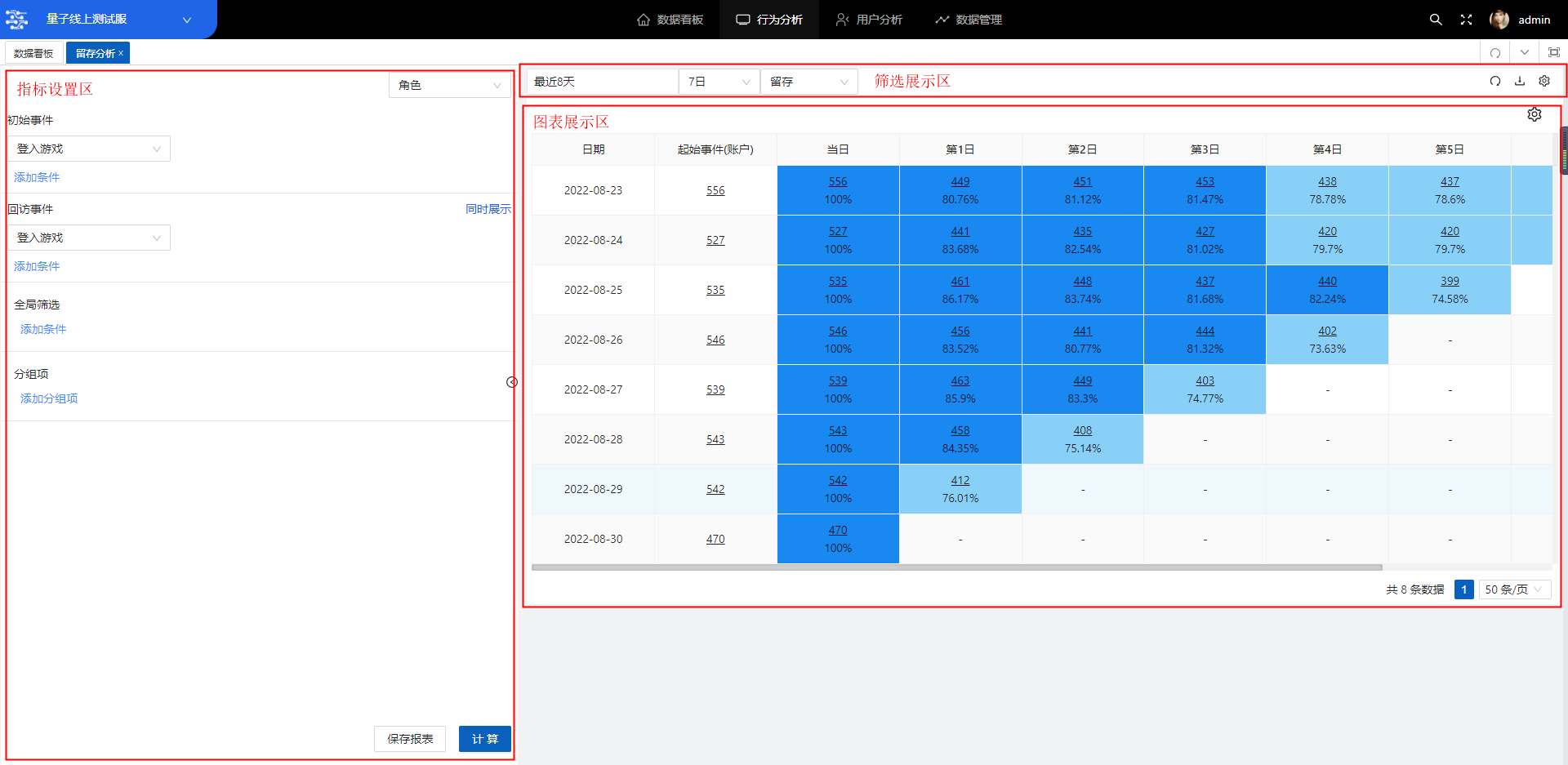Screen dimensions: 1568x765
Task: Click the 461 cell with 86.17%
Action: [x=960, y=290]
